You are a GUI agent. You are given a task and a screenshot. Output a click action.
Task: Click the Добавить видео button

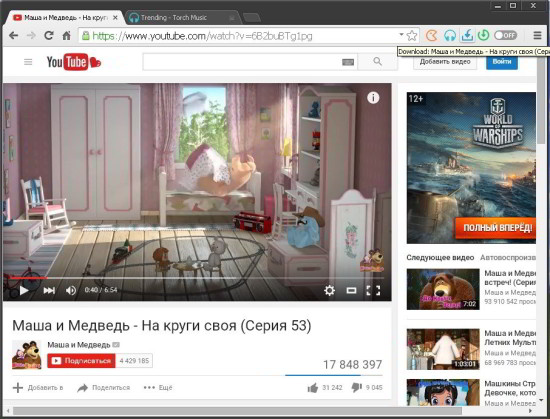(x=445, y=62)
